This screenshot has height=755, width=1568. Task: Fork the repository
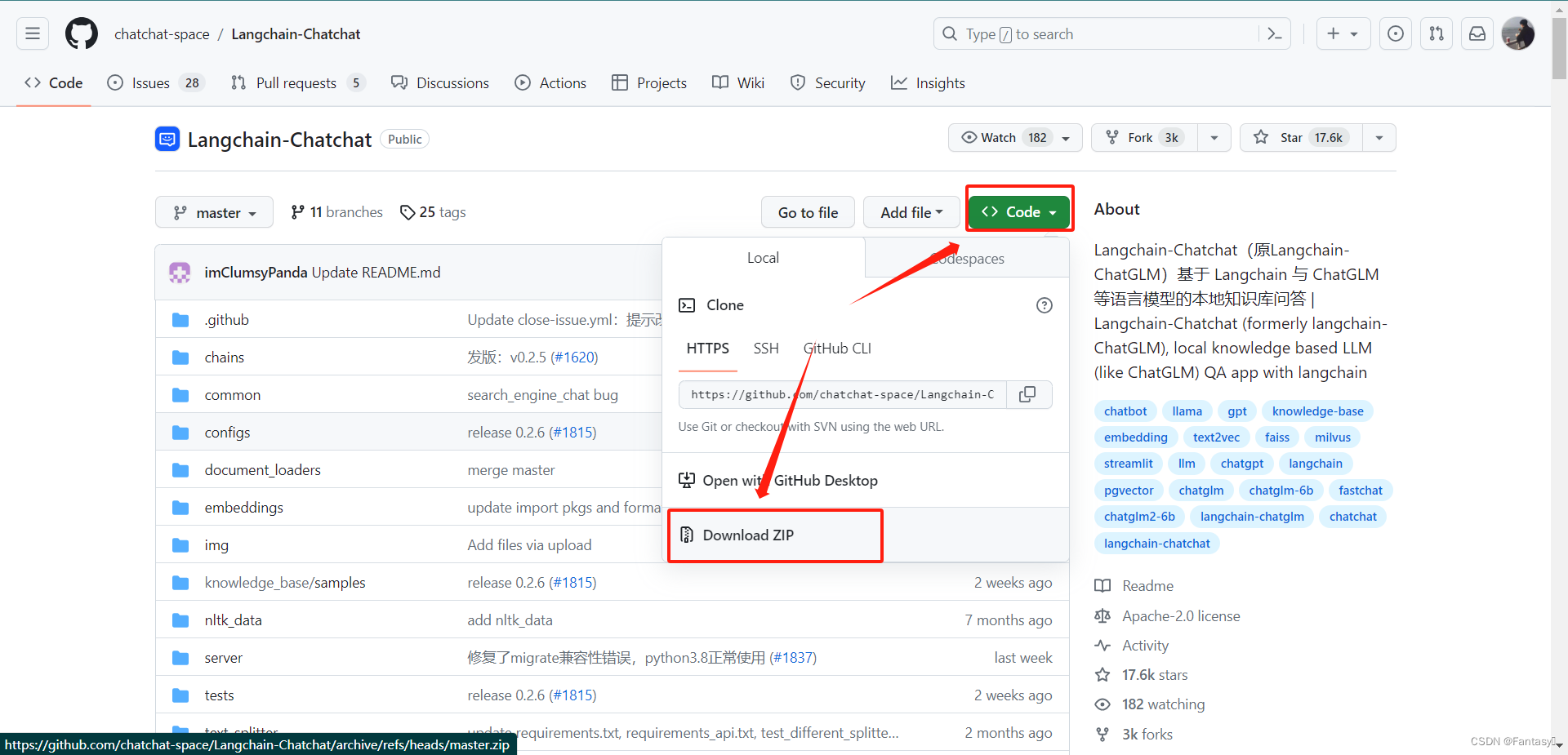pyautogui.click(x=1144, y=138)
